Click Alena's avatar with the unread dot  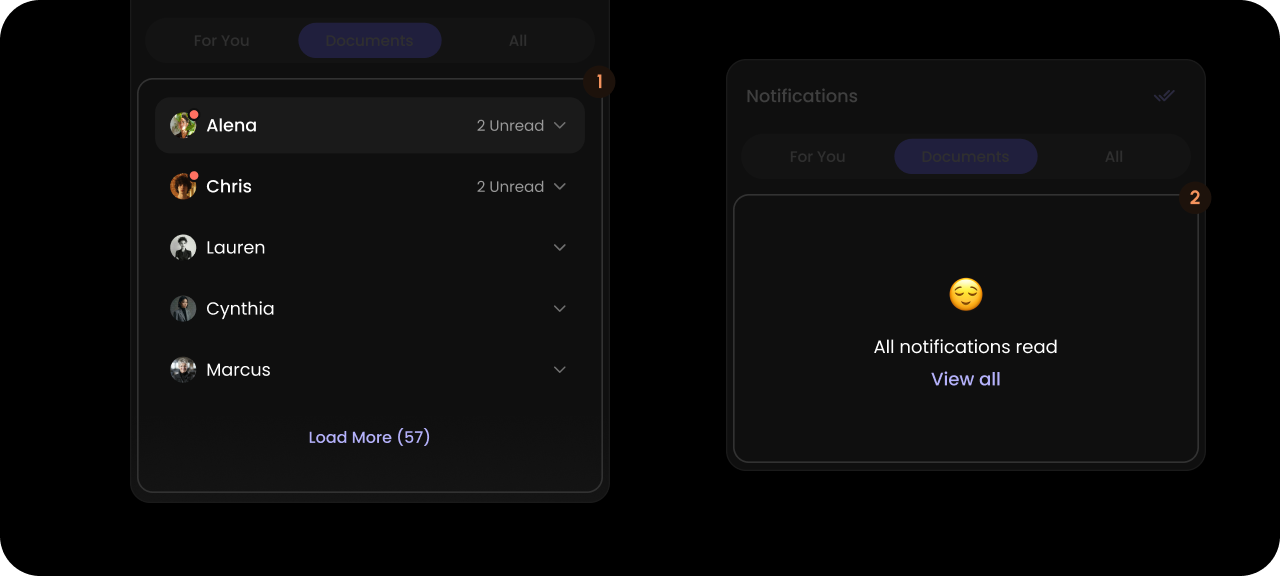[183, 125]
